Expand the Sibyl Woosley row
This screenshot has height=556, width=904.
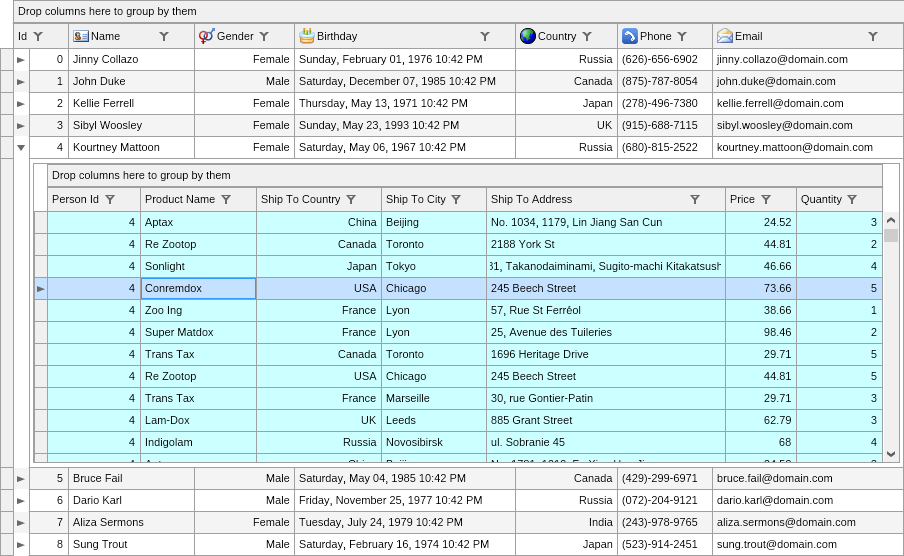tap(21, 126)
